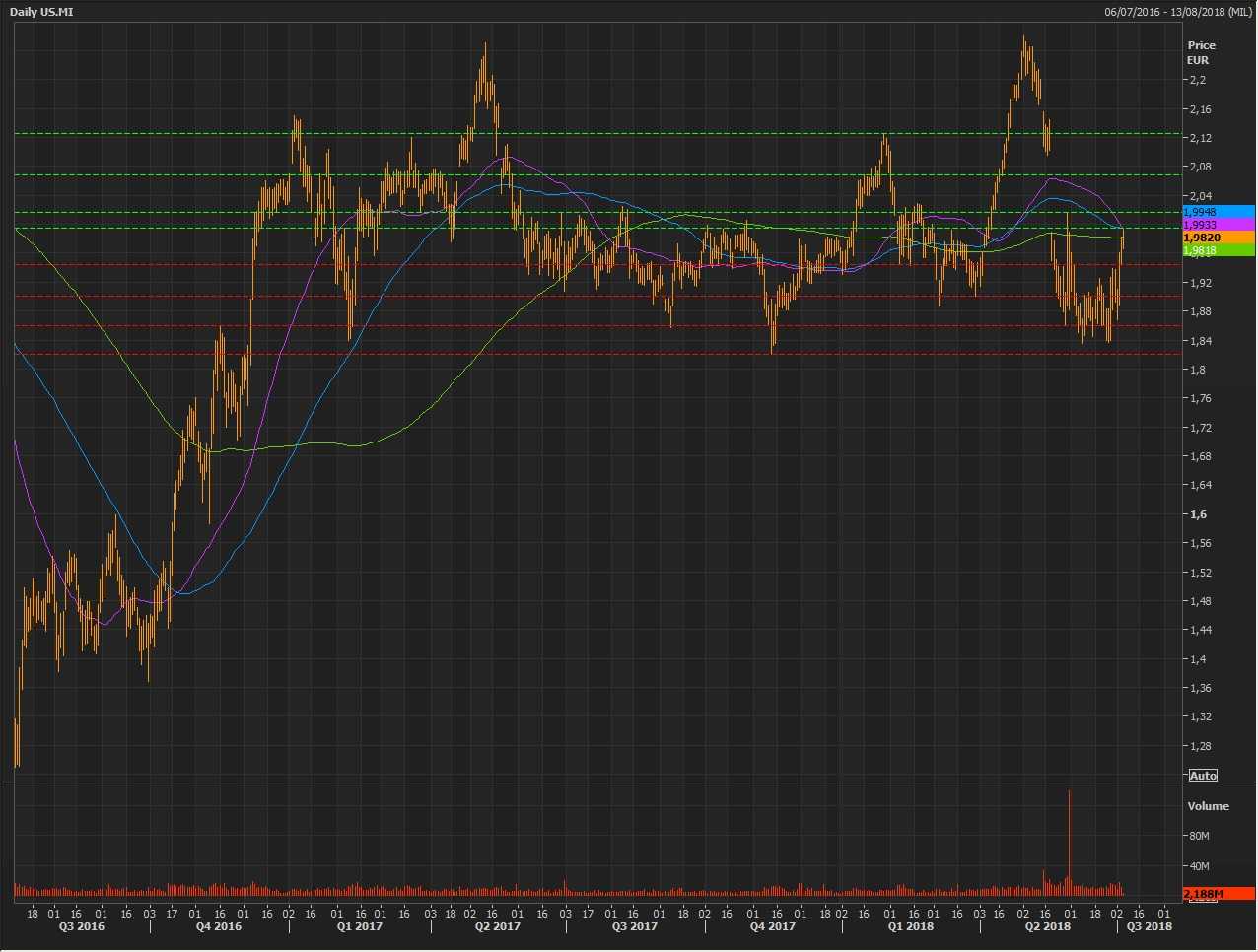The height and width of the screenshot is (952, 1258).
Task: Click the Q1 2017 label on time axis
Action: tap(359, 926)
